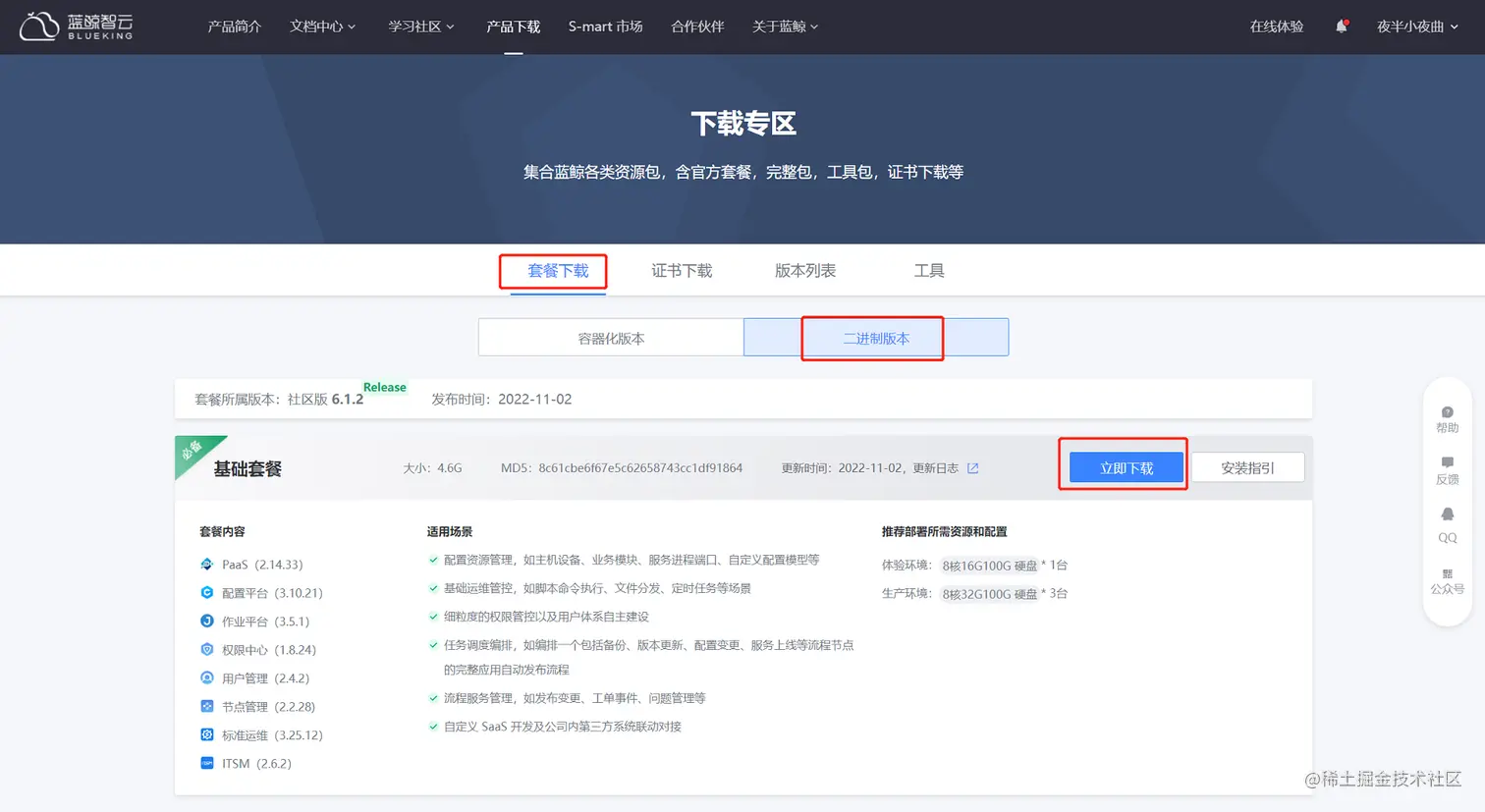Click the MD5 hash 8c61cbe6f67e5c62658743cc1df91864
The image size is (1485, 812).
pyautogui.click(x=640, y=468)
